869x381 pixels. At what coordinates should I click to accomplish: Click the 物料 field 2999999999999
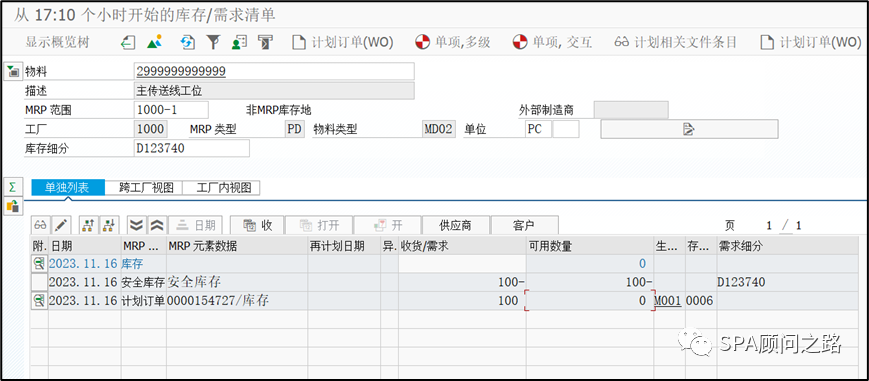[274, 72]
